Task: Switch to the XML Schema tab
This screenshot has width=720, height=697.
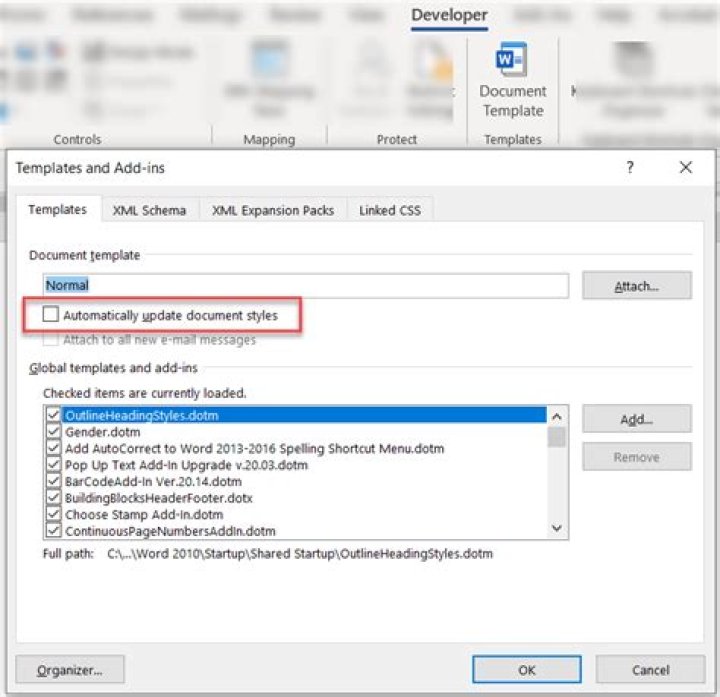Action: [x=150, y=210]
